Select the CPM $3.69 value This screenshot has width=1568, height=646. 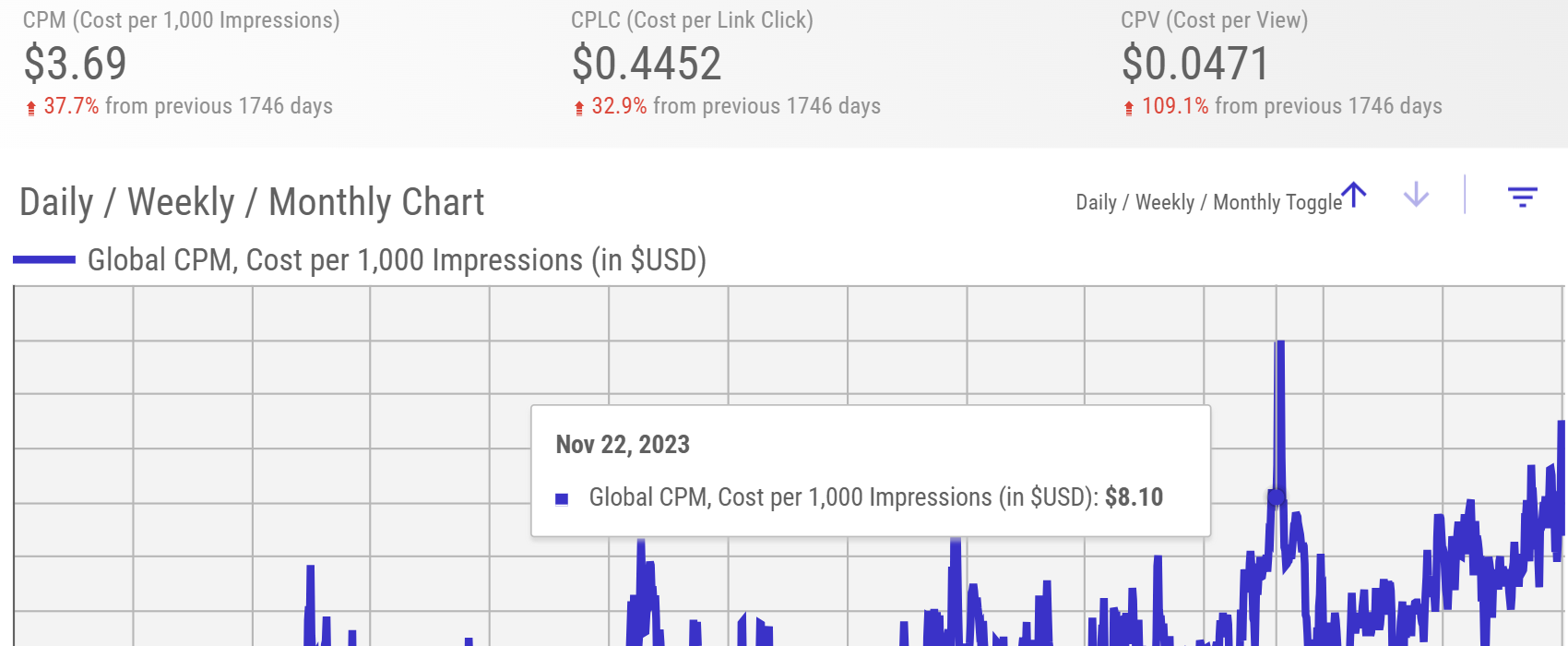pyautogui.click(x=76, y=64)
